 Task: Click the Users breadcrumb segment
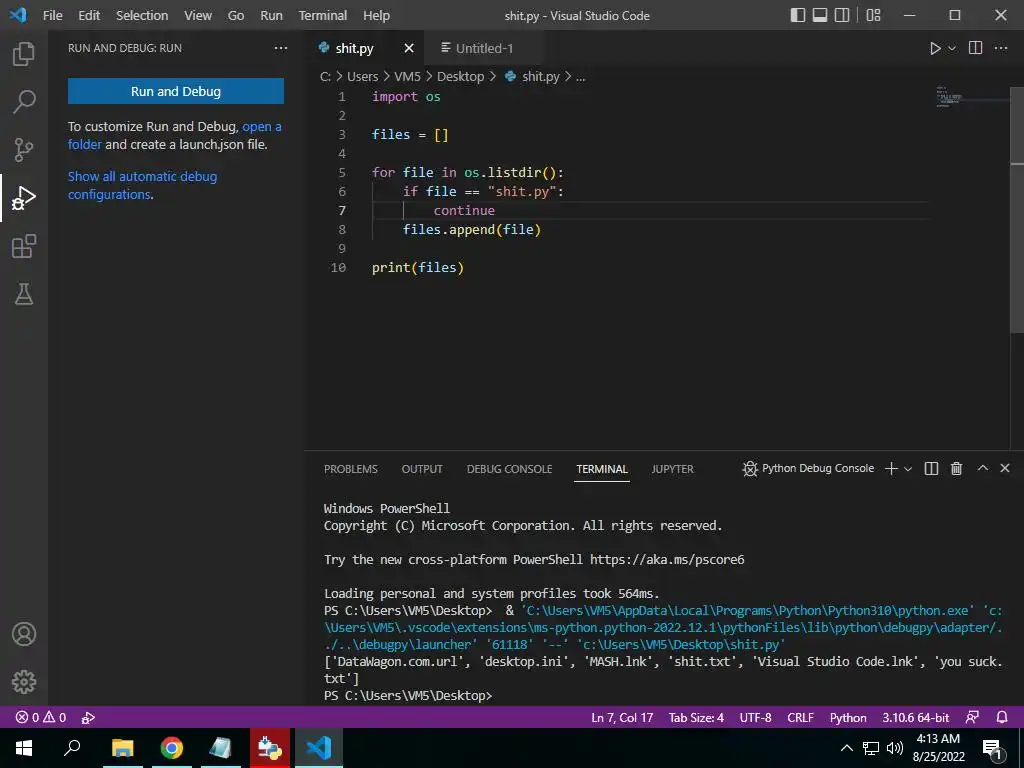pos(362,76)
